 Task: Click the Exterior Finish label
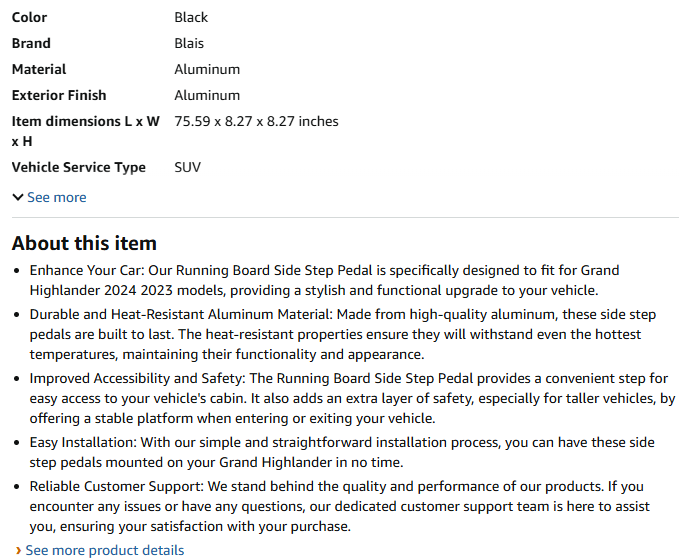pos(59,95)
